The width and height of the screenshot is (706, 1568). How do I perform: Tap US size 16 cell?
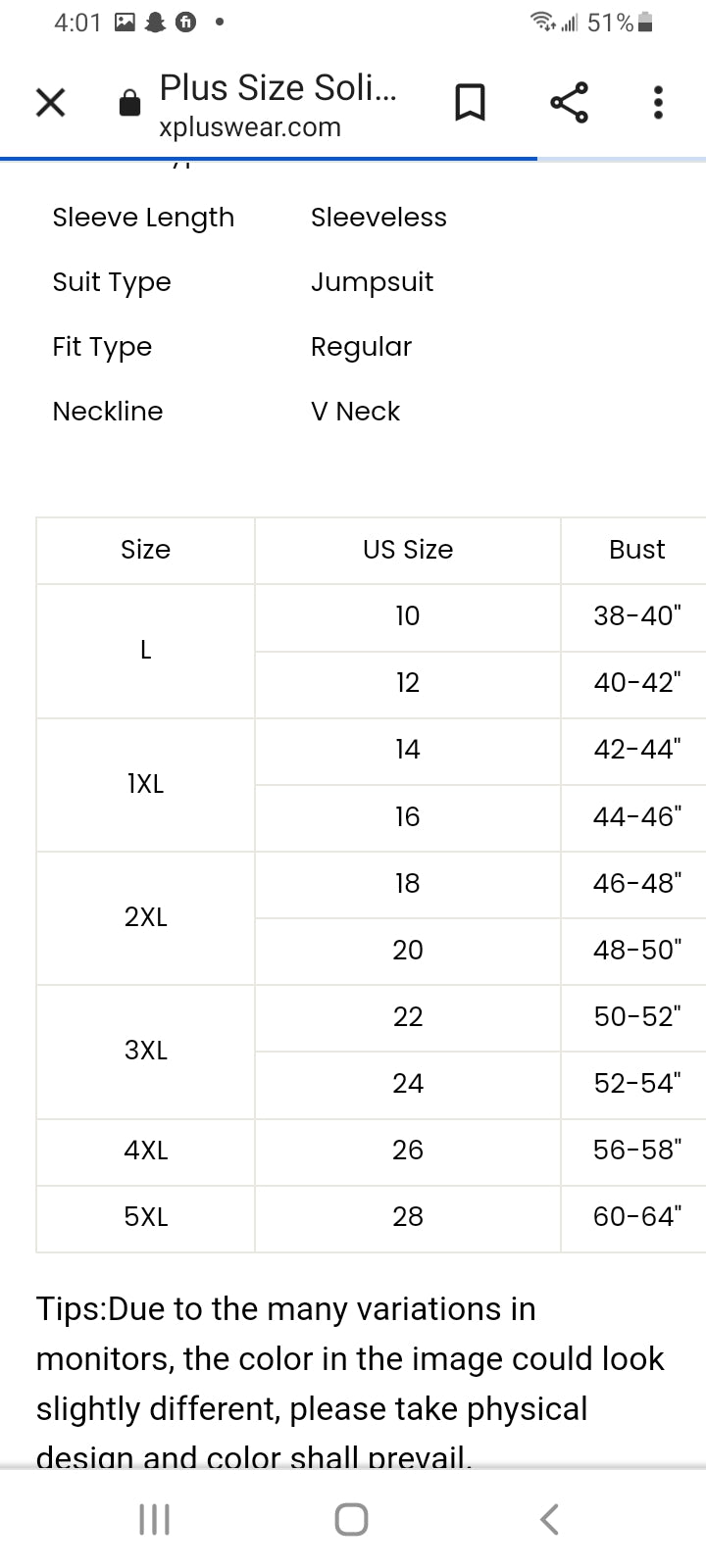pos(408,817)
